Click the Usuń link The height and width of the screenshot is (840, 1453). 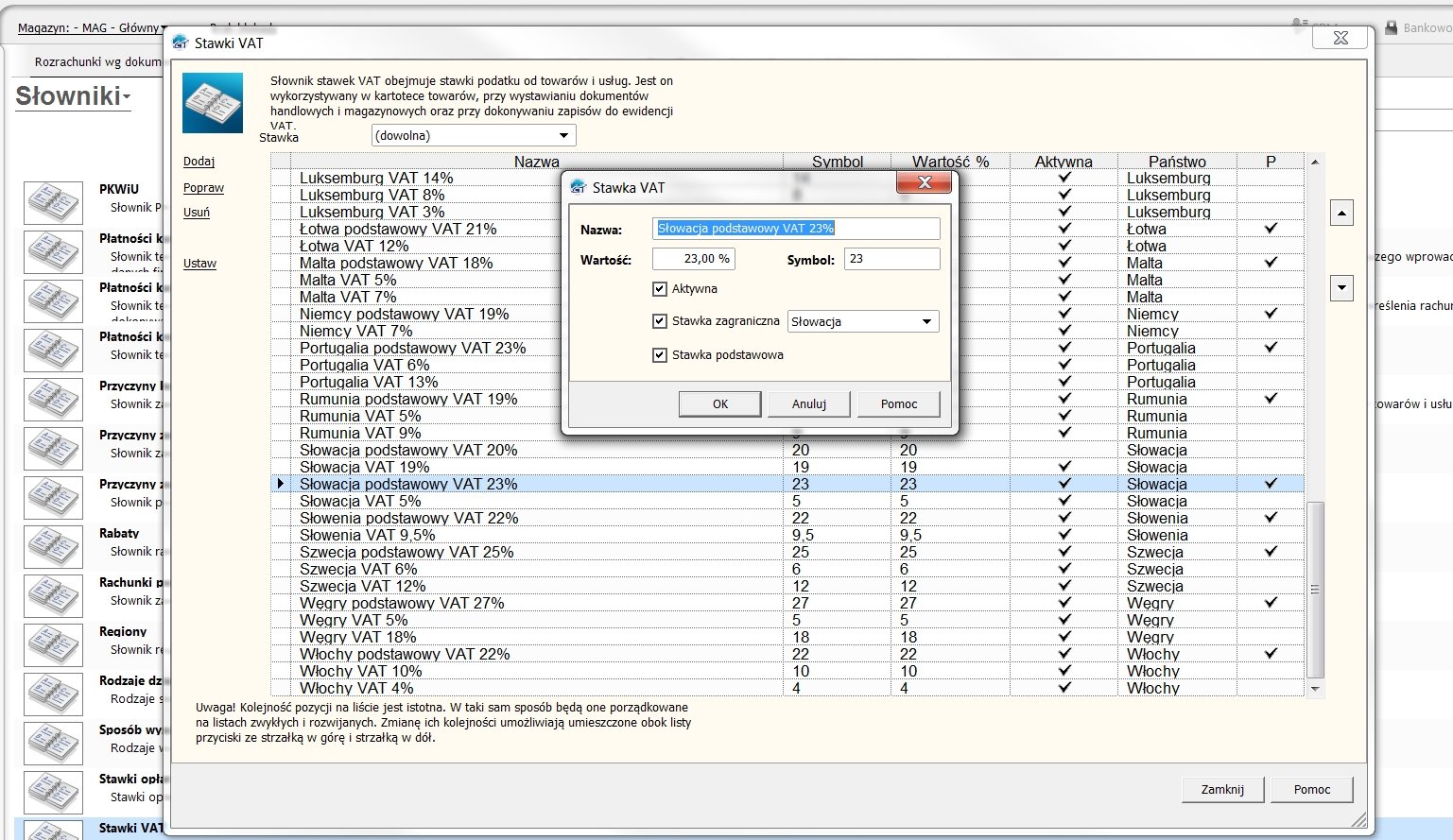[x=197, y=213]
